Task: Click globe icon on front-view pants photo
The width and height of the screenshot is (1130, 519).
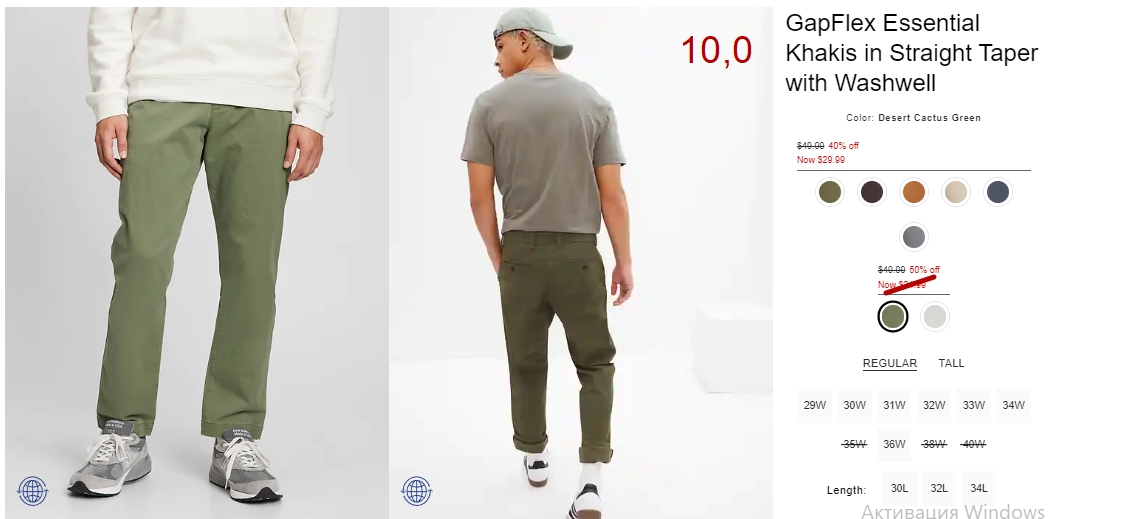Action: click(32, 491)
